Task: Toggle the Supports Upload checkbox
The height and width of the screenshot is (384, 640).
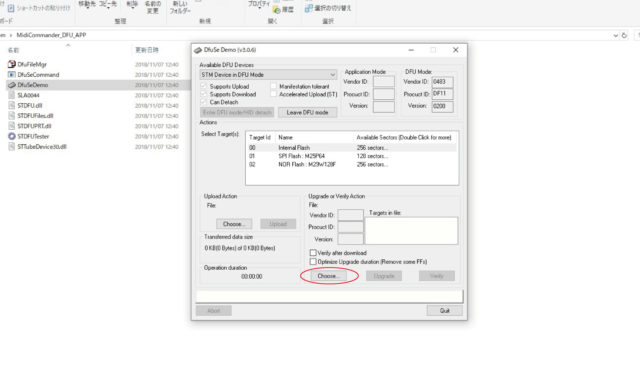Action: [203, 86]
